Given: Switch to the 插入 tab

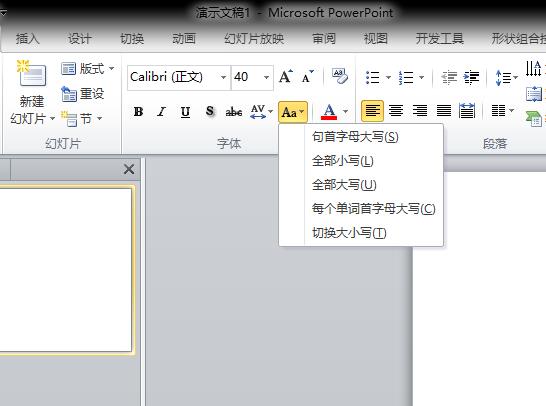Looking at the screenshot, I should (x=28, y=39).
